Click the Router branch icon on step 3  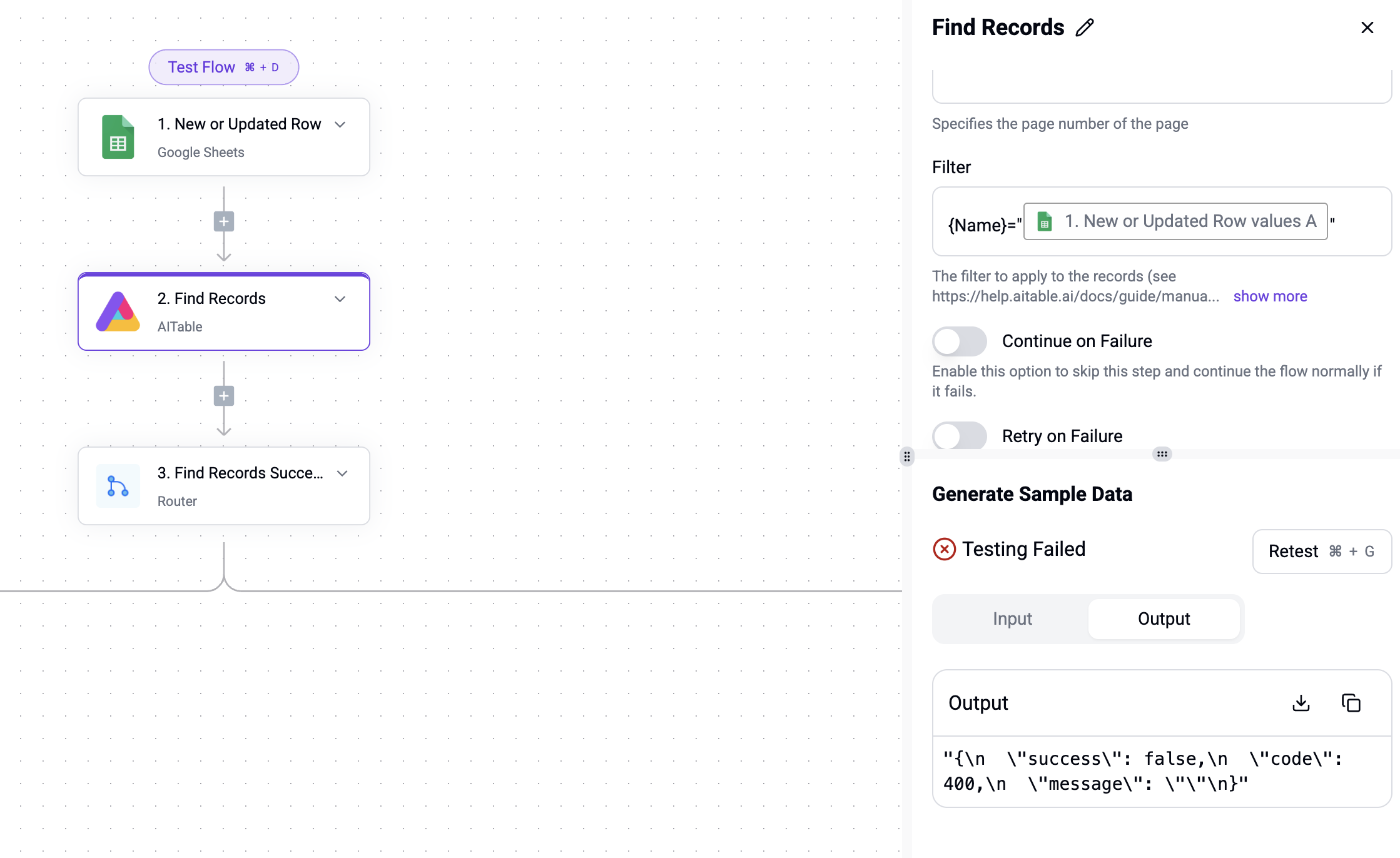[118, 486]
